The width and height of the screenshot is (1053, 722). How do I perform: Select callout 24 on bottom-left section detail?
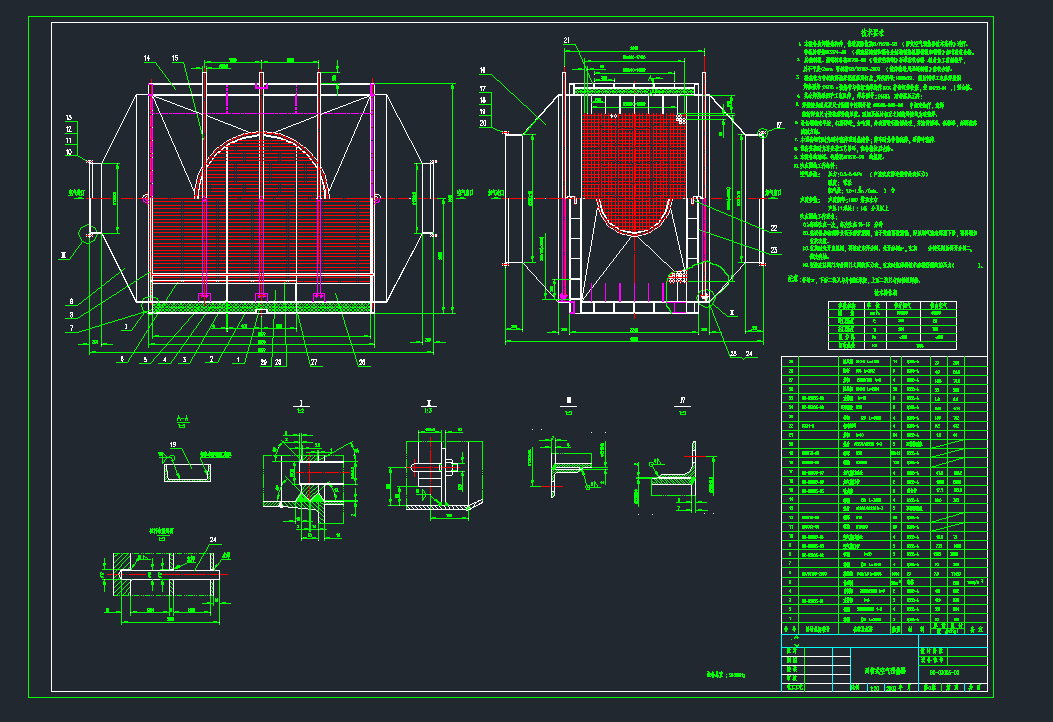pos(212,540)
